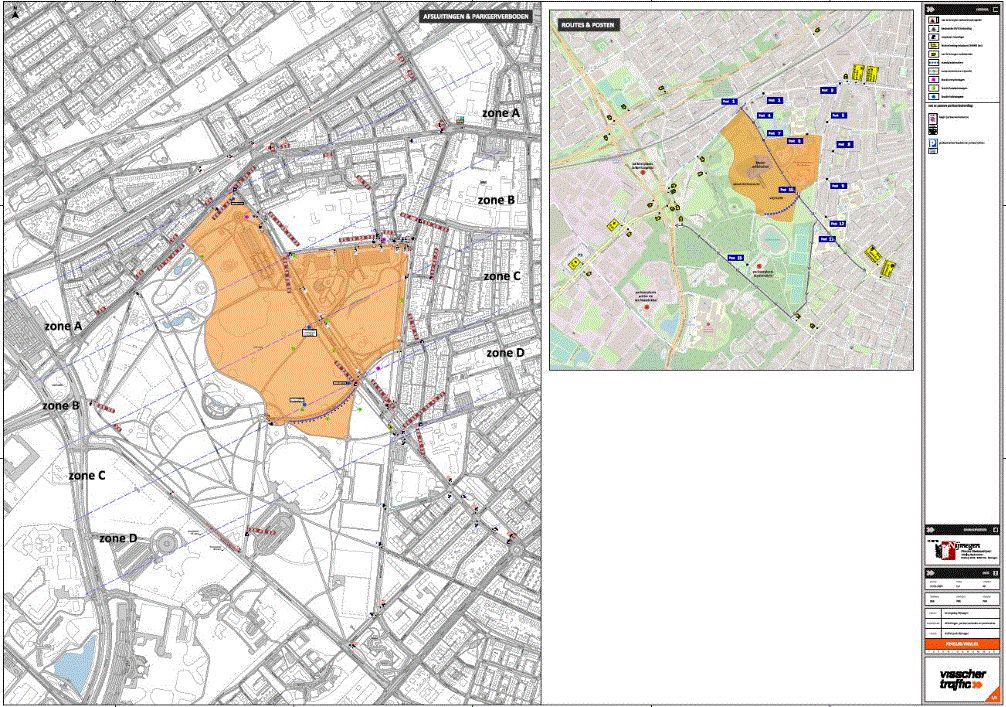This screenshot has height=707, width=1006.
Task: Select the red triangle legend symbol
Action: coord(932,19)
